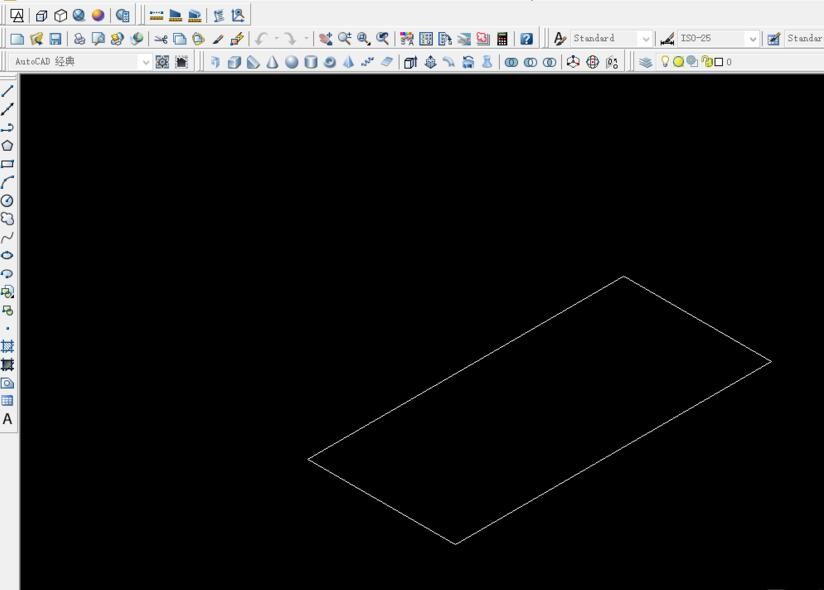Screen dimensions: 824x590
Task: Create a Cone solid
Action: (272, 62)
